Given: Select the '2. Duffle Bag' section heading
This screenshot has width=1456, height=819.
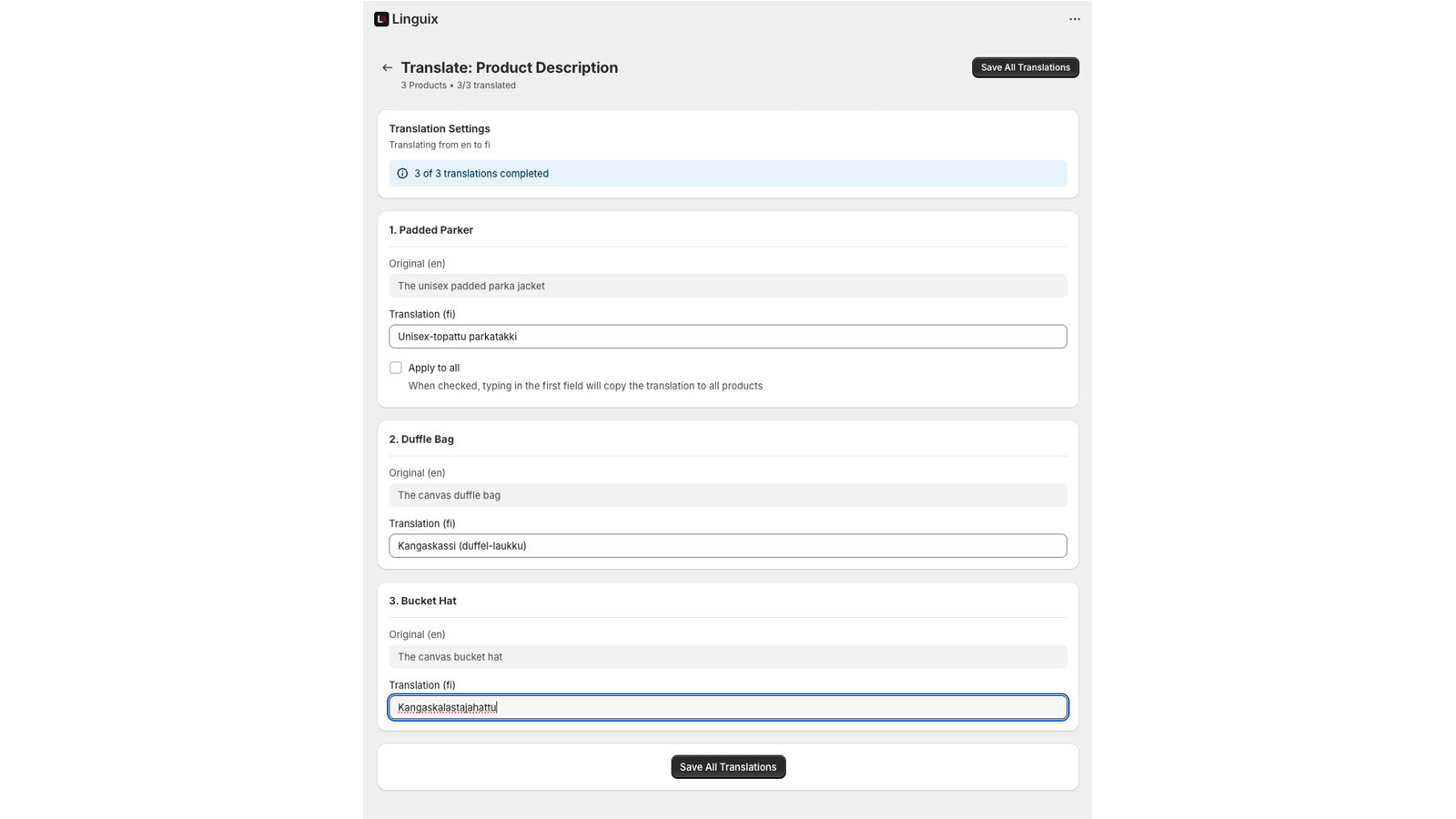Looking at the screenshot, I should point(421,440).
